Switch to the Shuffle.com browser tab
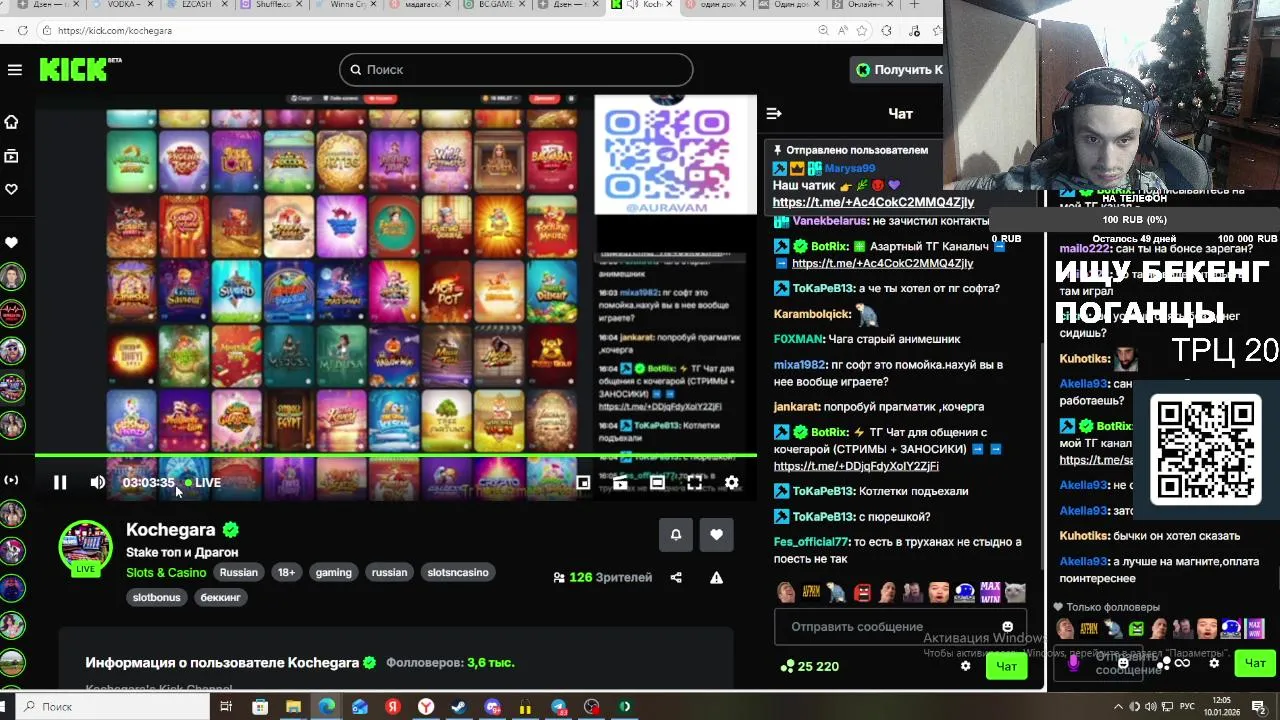Viewport: 1280px width, 720px height. point(273,5)
